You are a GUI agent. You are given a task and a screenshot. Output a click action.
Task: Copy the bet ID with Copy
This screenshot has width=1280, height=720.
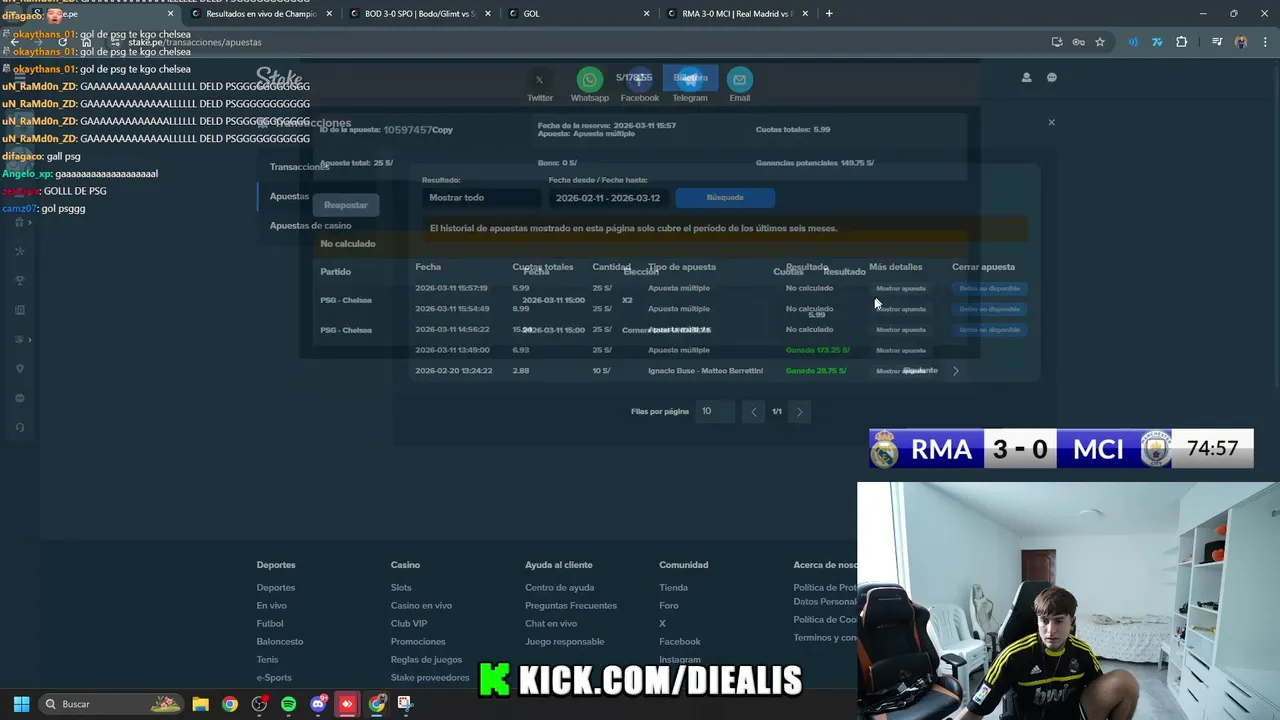pyautogui.click(x=442, y=130)
